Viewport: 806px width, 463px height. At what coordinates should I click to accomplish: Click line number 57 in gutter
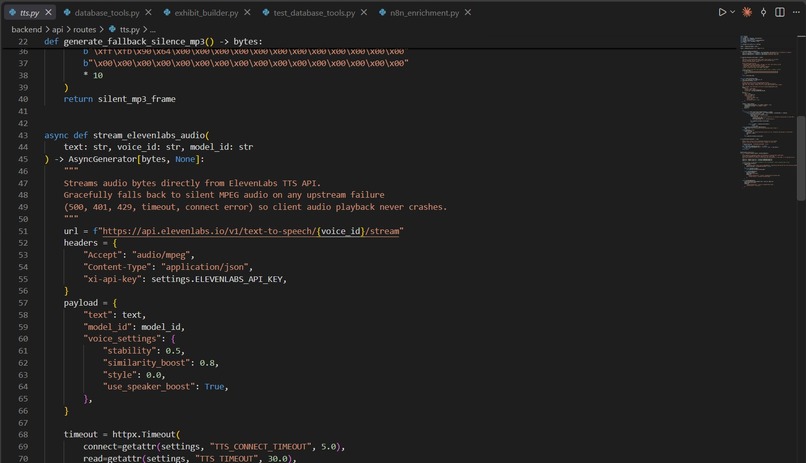(x=23, y=303)
